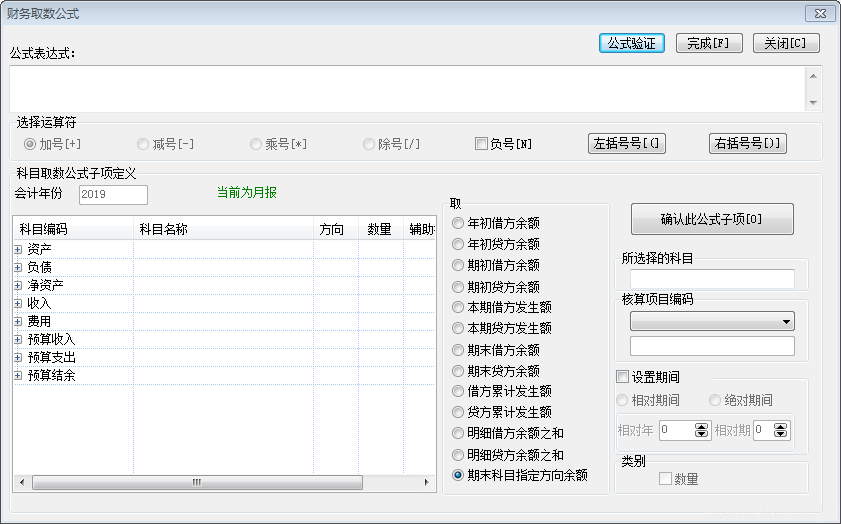
Task: Click the 会计年份 input field
Action: (x=112, y=194)
